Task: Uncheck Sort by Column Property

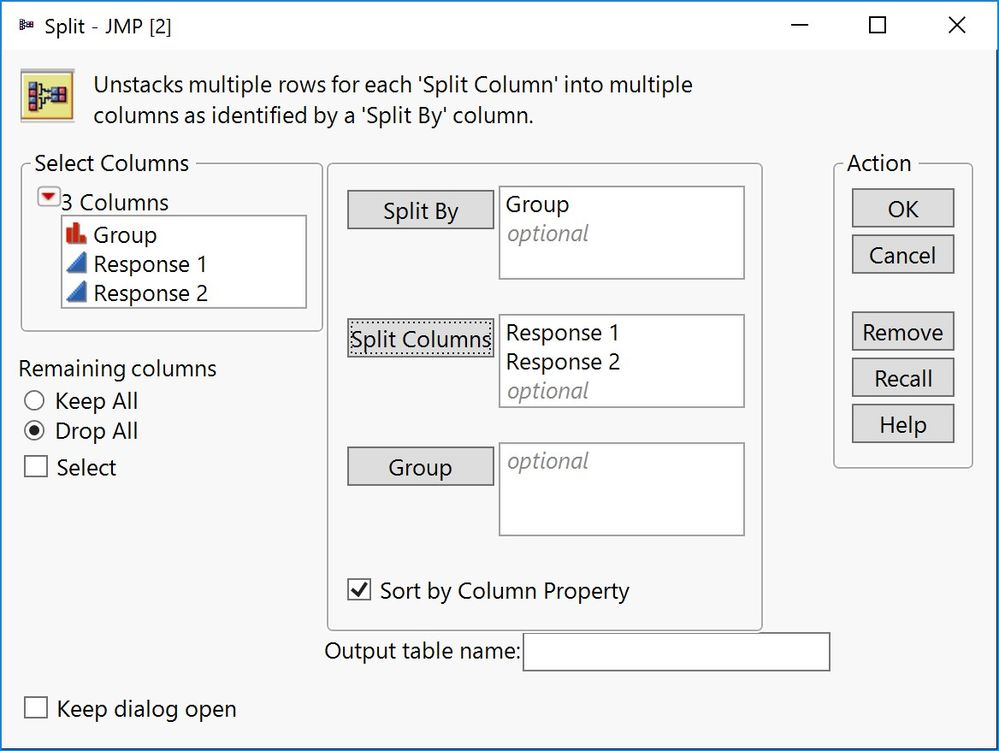Action: point(359,590)
